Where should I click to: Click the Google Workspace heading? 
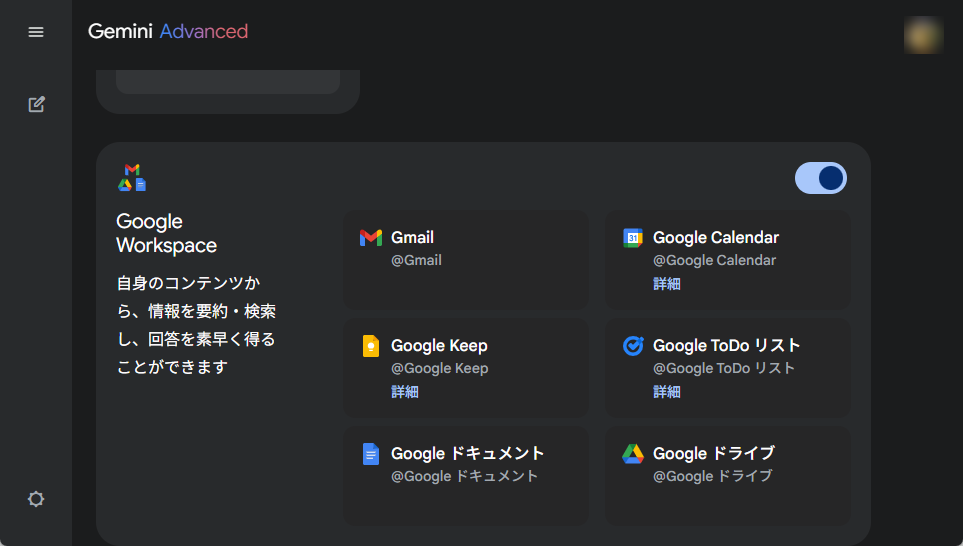coord(166,233)
